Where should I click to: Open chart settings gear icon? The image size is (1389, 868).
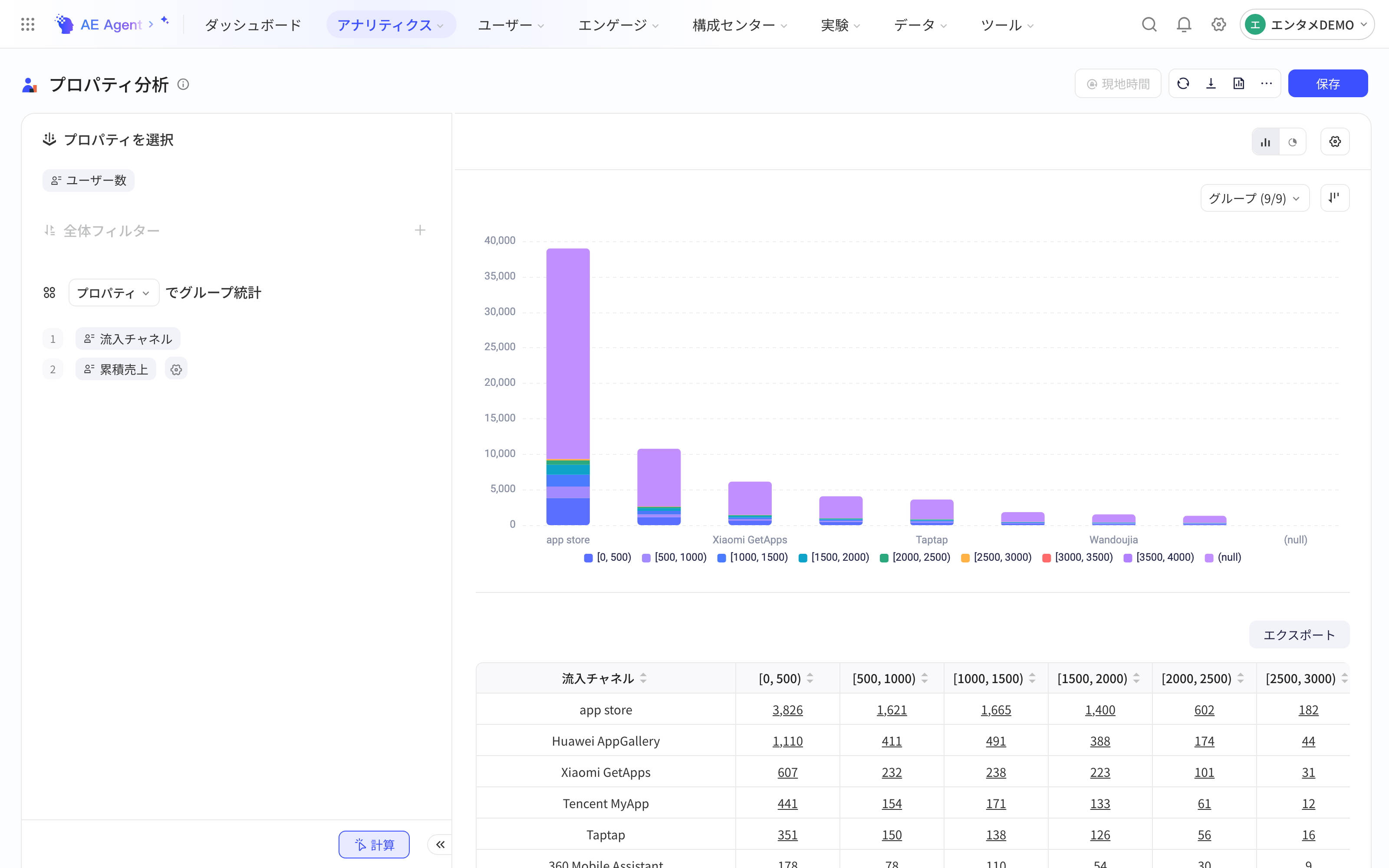click(1335, 142)
